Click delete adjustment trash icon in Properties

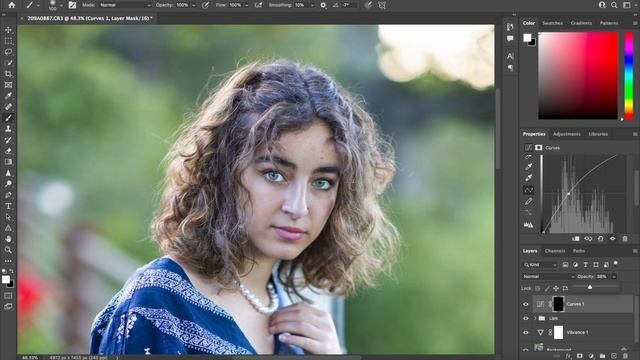point(624,239)
